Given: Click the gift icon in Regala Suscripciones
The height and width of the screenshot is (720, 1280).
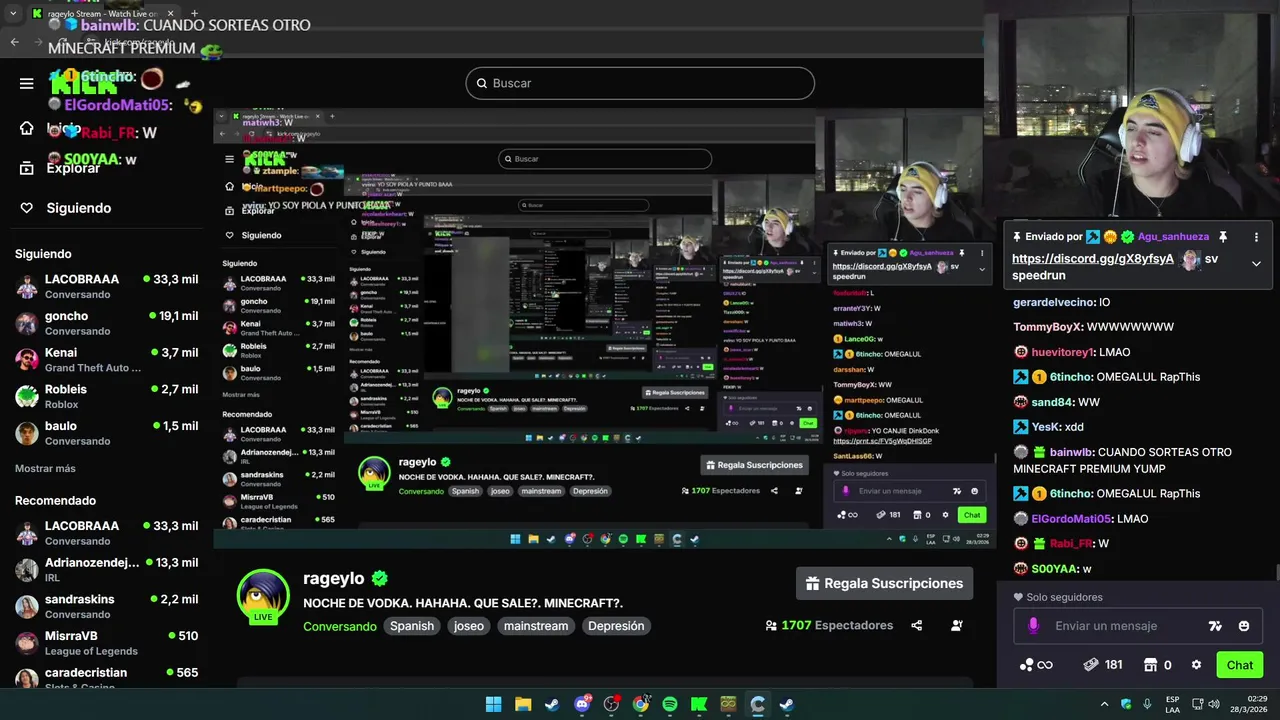Looking at the screenshot, I should [x=812, y=584].
